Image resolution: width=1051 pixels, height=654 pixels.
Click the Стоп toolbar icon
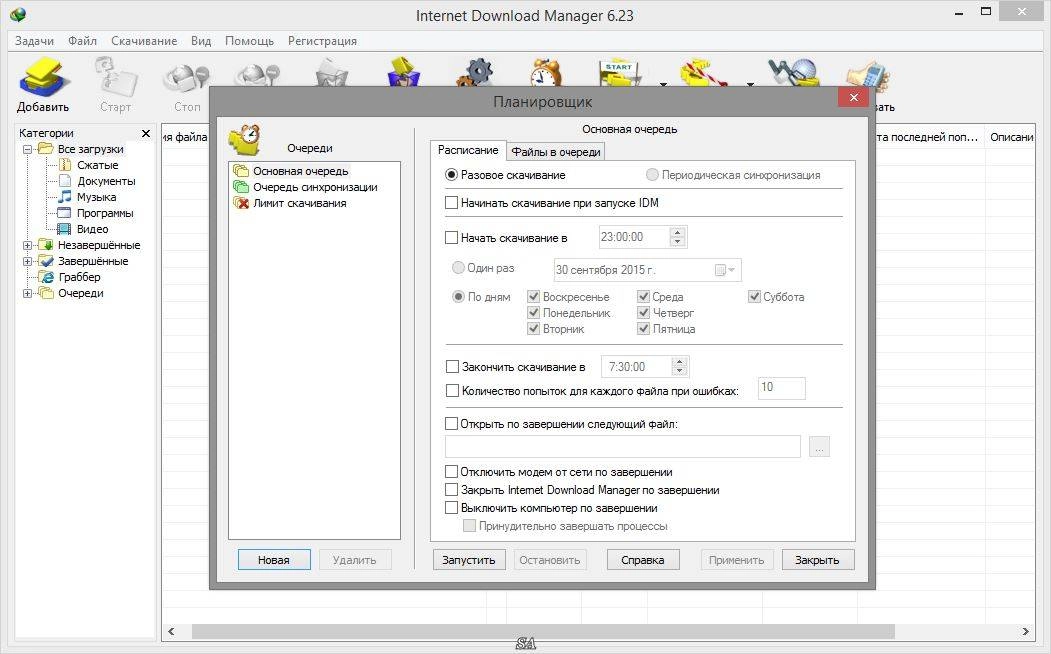[187, 78]
